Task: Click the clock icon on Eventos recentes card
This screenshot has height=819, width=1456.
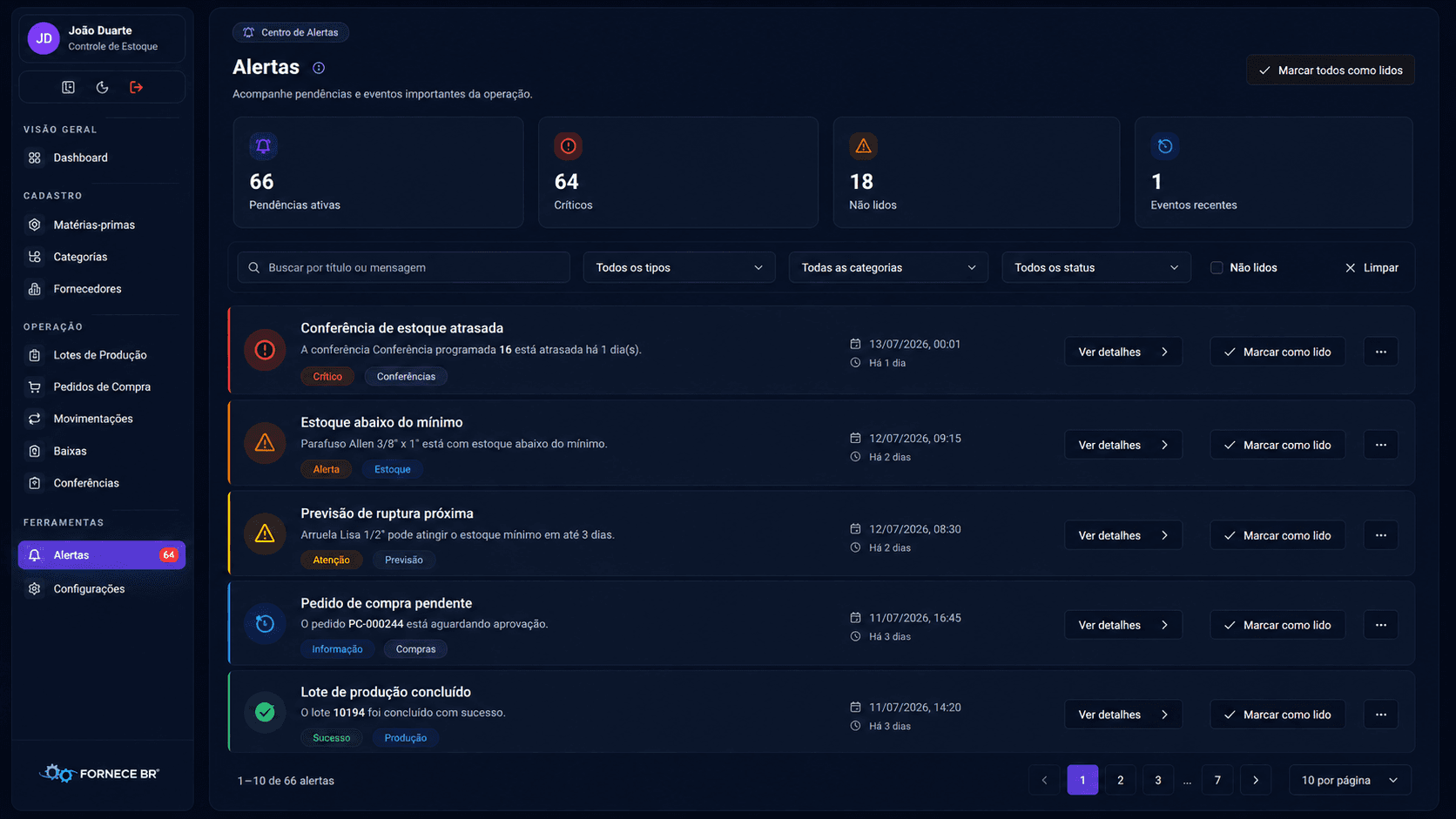Action: [1165, 146]
